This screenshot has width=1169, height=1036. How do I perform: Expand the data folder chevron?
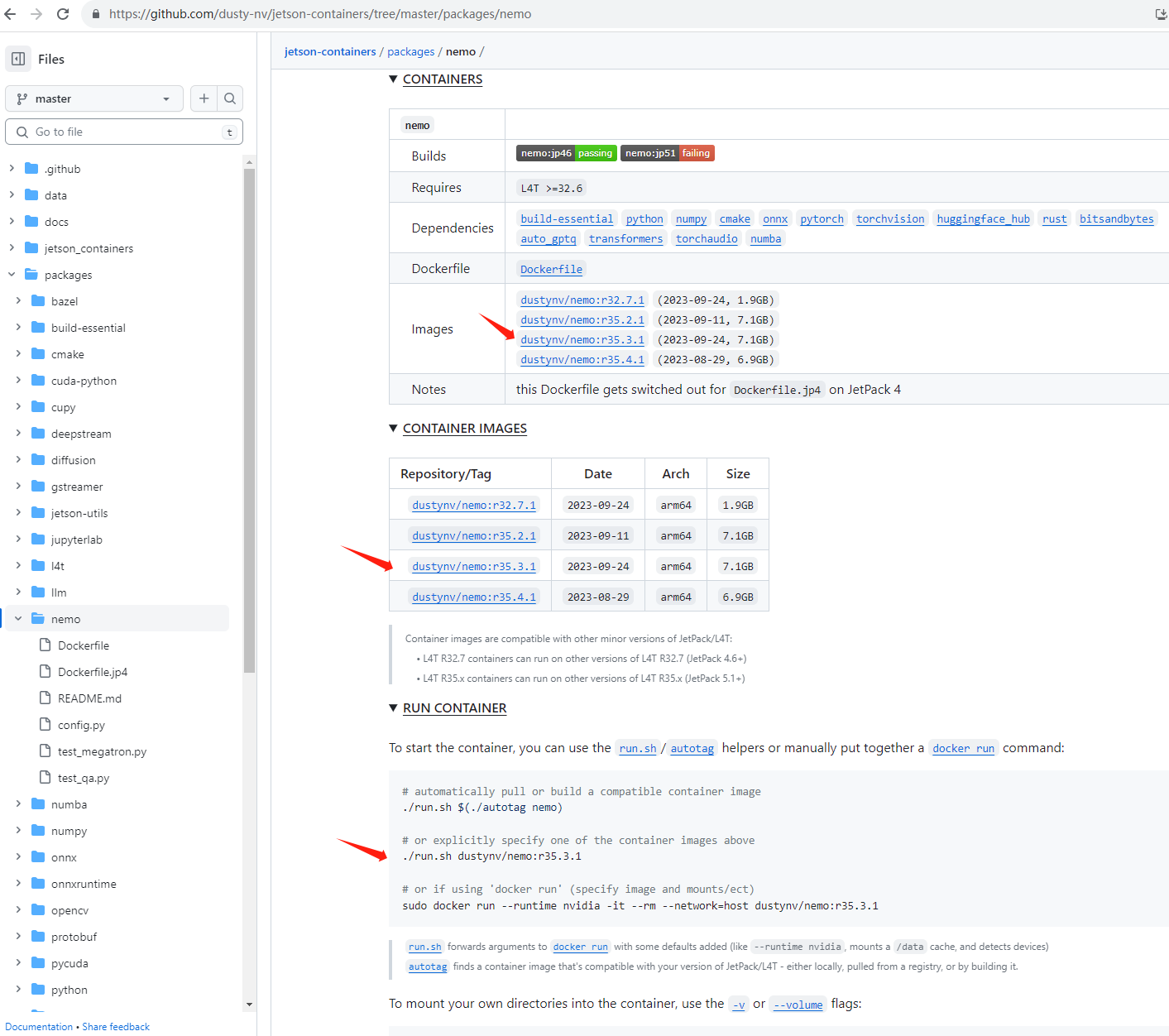12,194
